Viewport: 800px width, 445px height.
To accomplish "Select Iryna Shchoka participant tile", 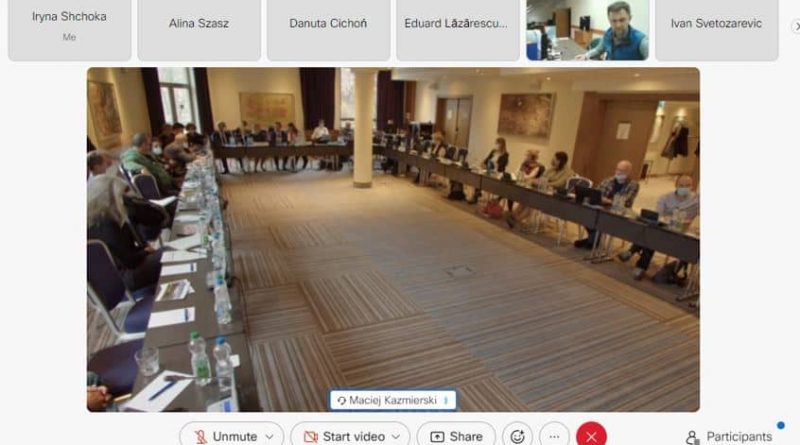I will [69, 30].
